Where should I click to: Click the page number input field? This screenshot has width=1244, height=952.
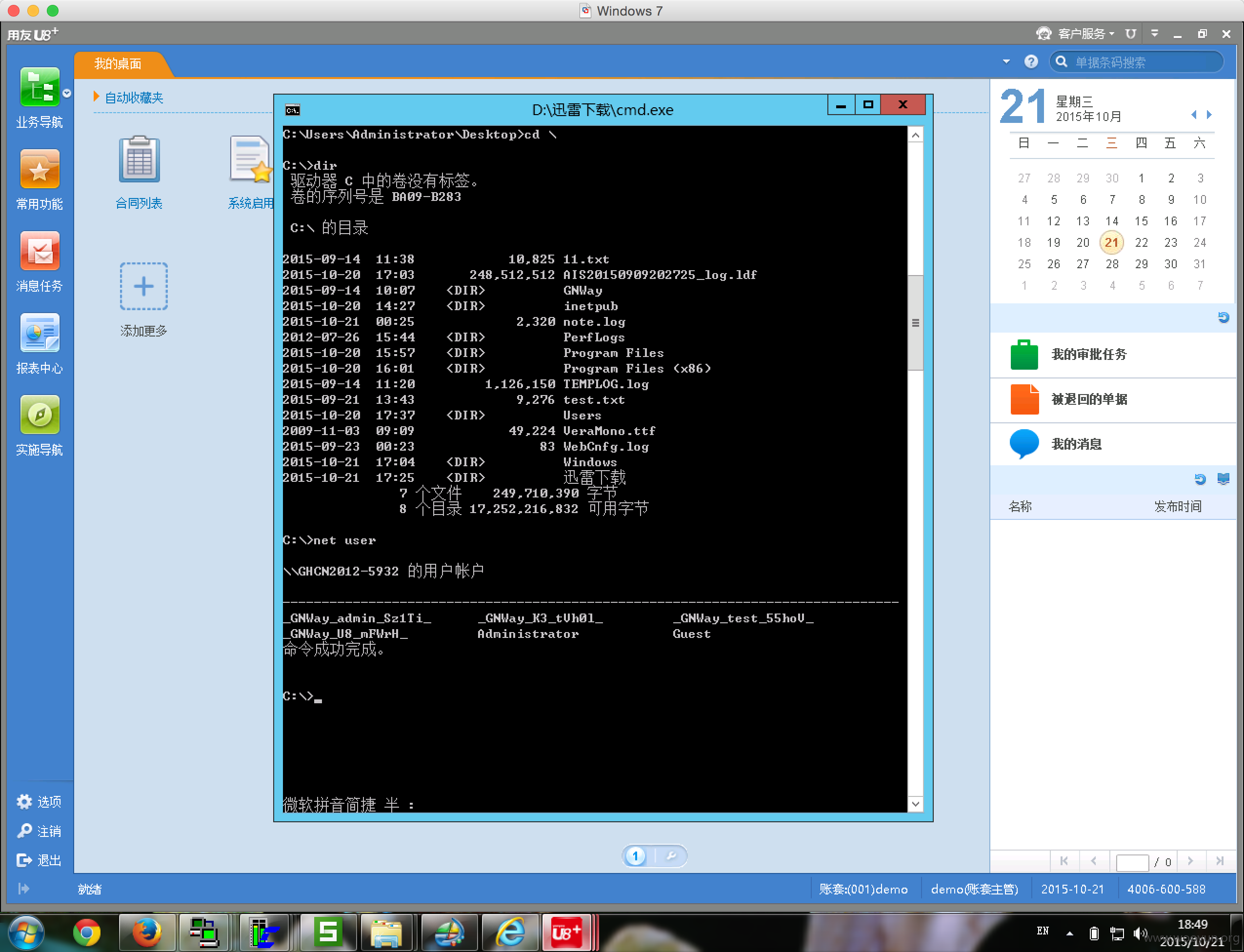click(x=1132, y=862)
